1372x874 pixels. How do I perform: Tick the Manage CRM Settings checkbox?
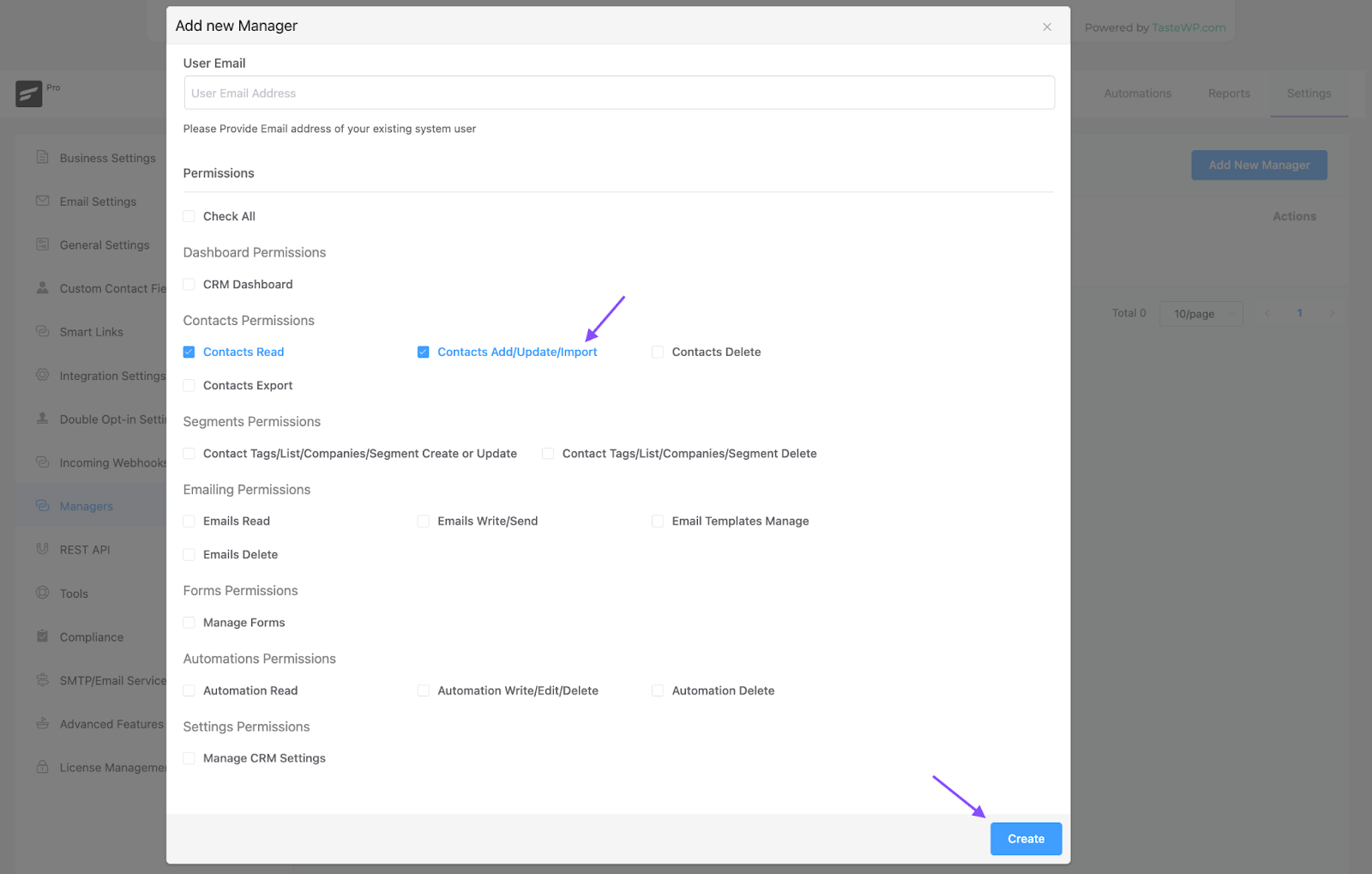coord(190,758)
